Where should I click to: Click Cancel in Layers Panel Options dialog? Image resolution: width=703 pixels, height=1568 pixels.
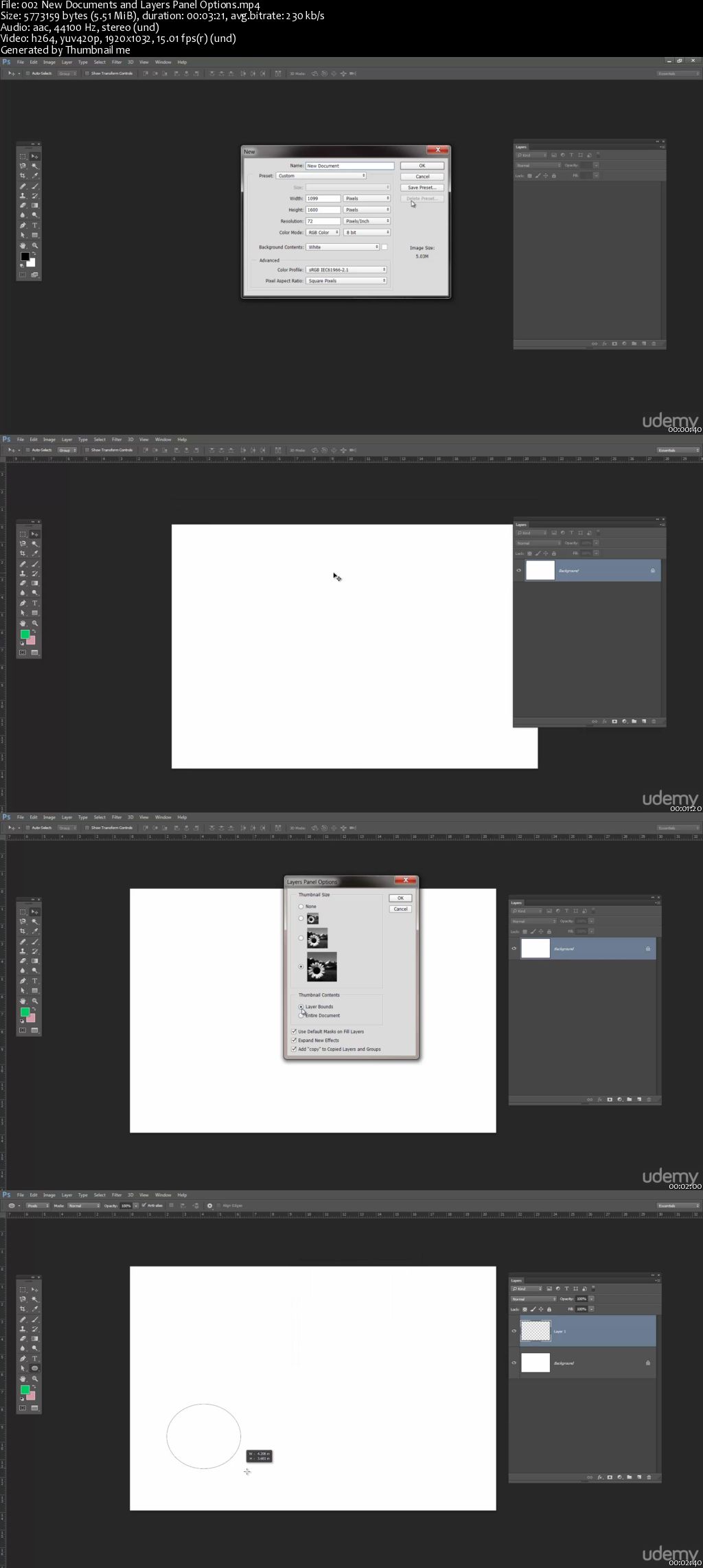coord(400,909)
